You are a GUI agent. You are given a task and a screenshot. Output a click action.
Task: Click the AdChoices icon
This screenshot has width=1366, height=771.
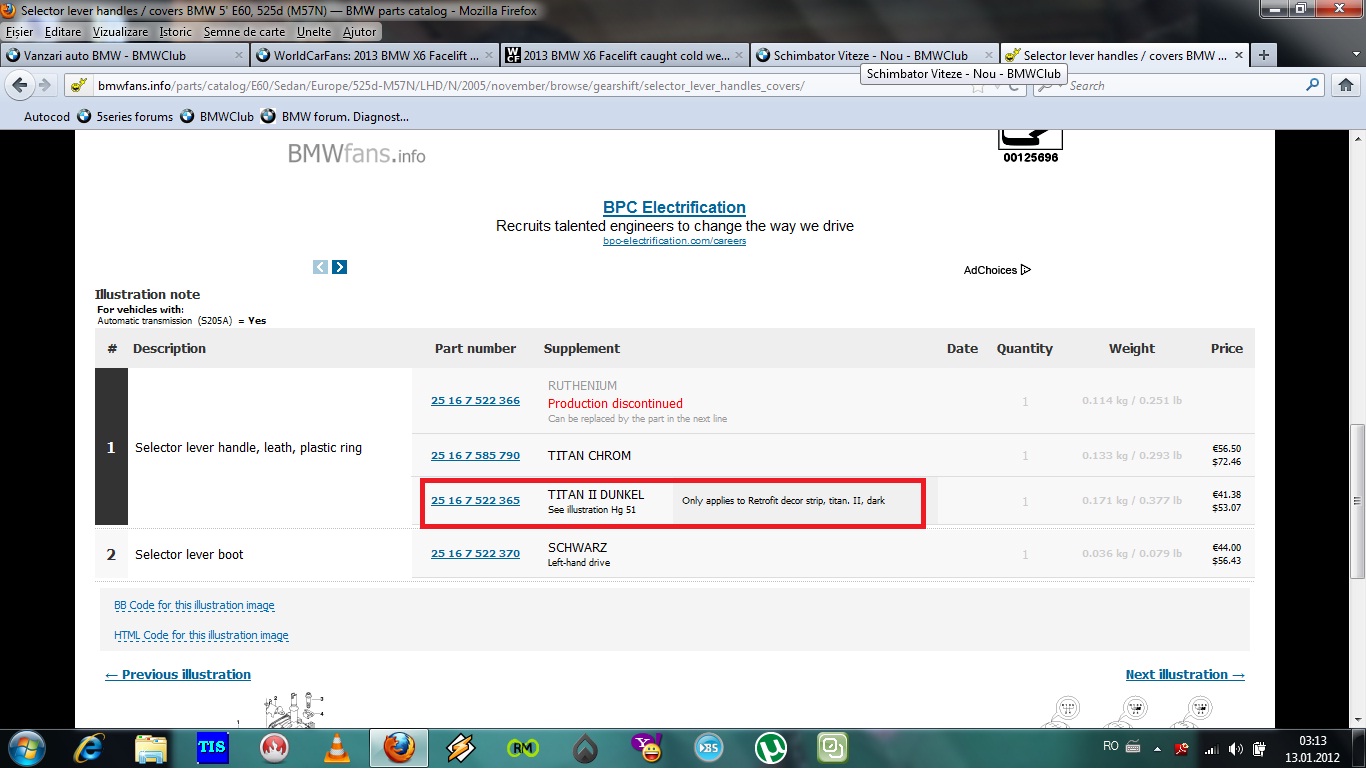pyautogui.click(x=1025, y=270)
